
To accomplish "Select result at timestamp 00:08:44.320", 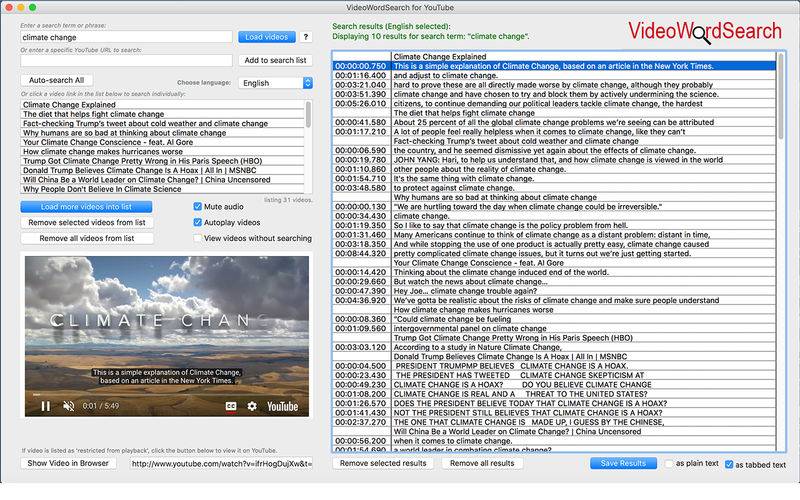I will [x=555, y=253].
